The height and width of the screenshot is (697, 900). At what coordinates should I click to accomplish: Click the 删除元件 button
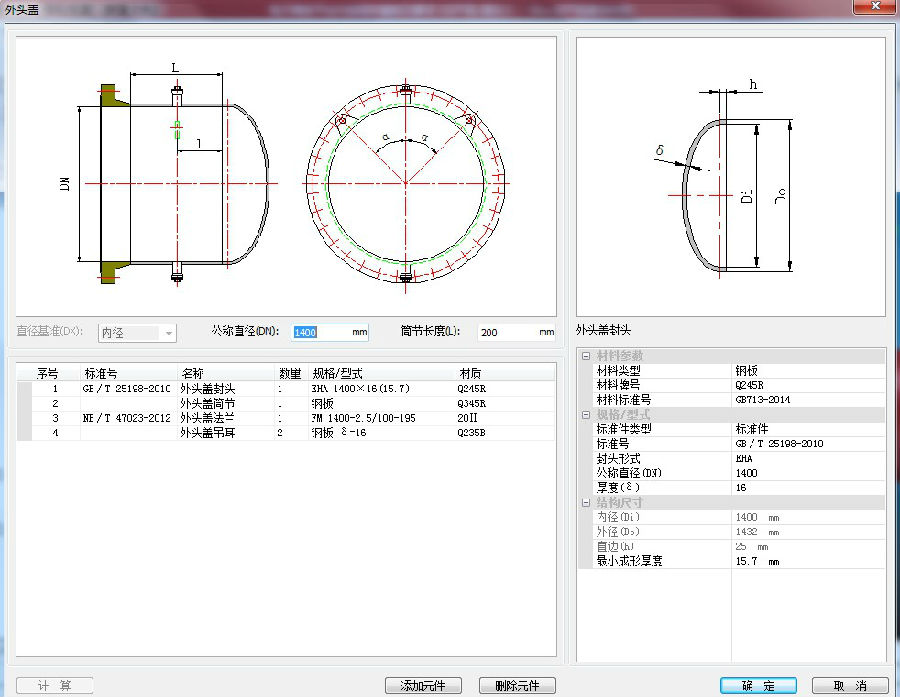[517, 686]
